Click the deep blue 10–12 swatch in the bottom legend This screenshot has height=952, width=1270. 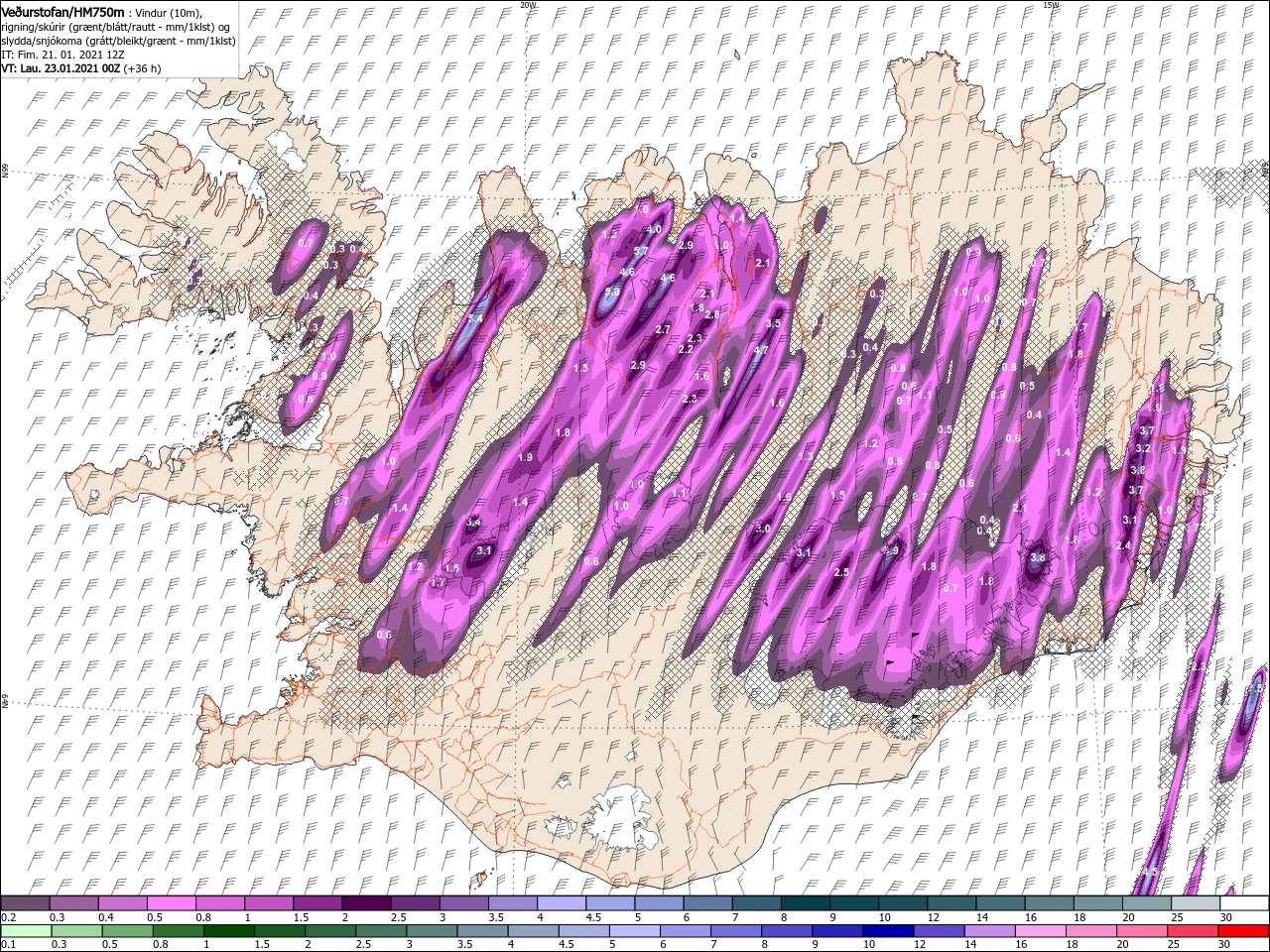[887, 931]
